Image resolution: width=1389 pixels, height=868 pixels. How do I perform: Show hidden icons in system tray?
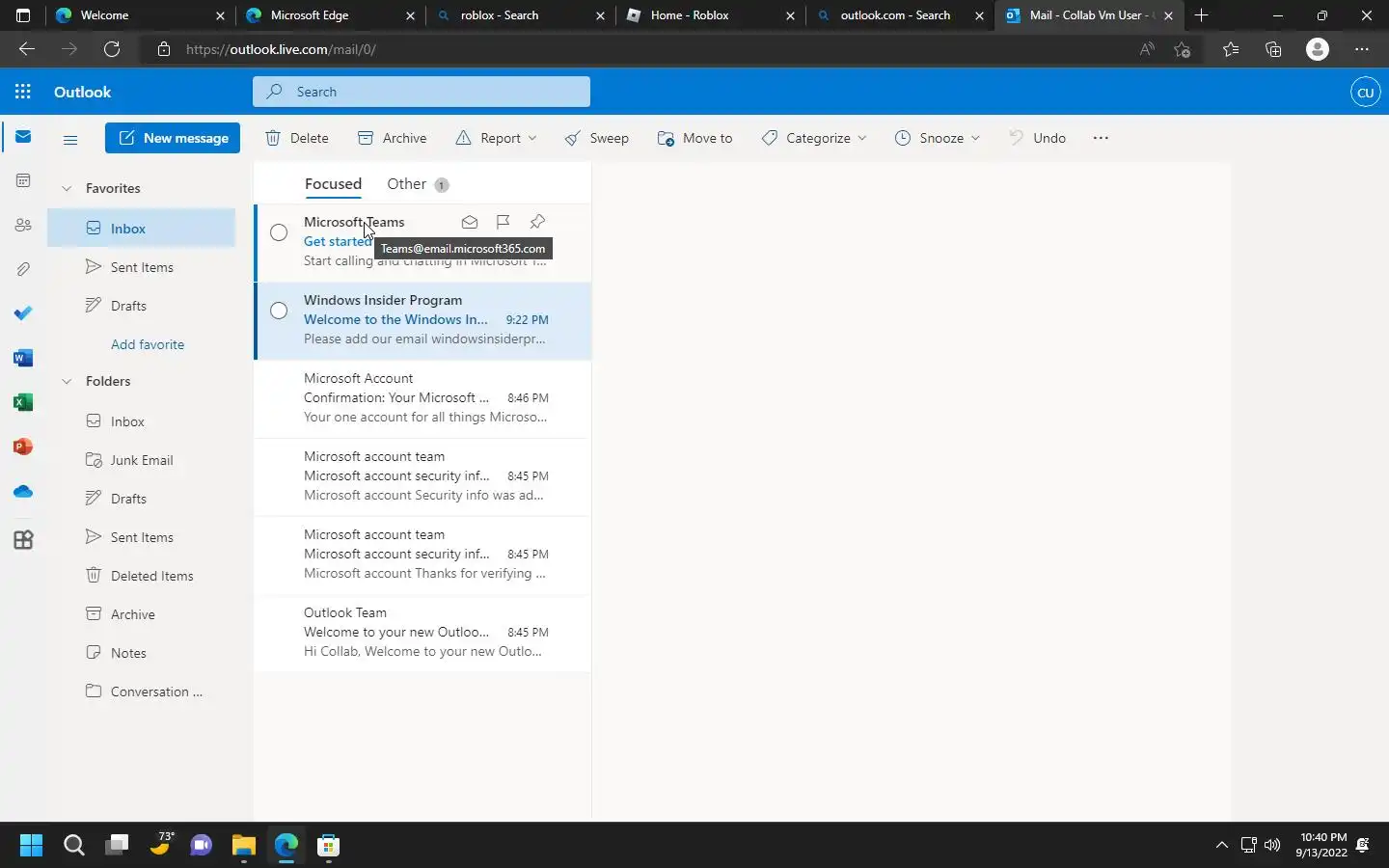(1221, 846)
